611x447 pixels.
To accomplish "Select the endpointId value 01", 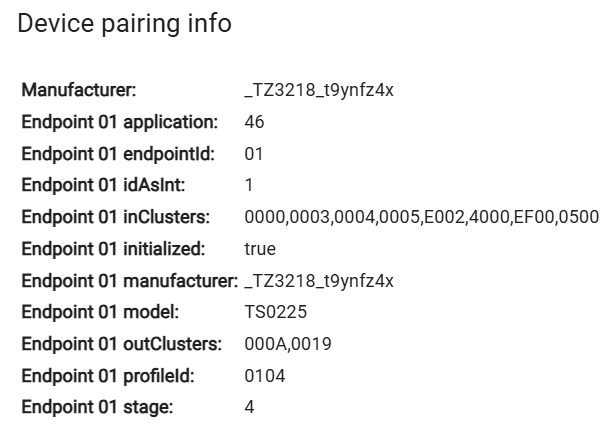I will click(x=253, y=154).
